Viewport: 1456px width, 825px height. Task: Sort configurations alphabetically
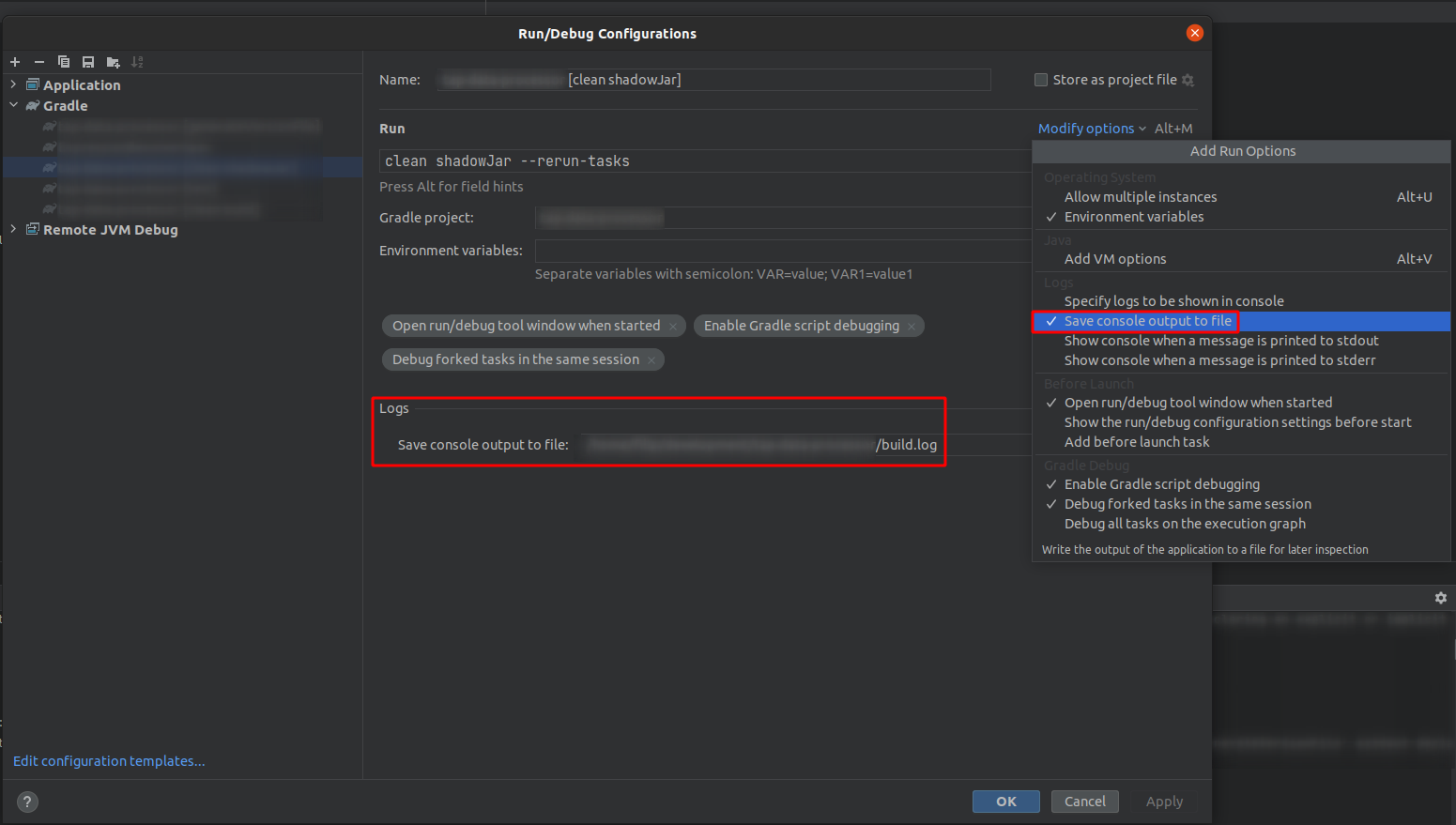137,62
